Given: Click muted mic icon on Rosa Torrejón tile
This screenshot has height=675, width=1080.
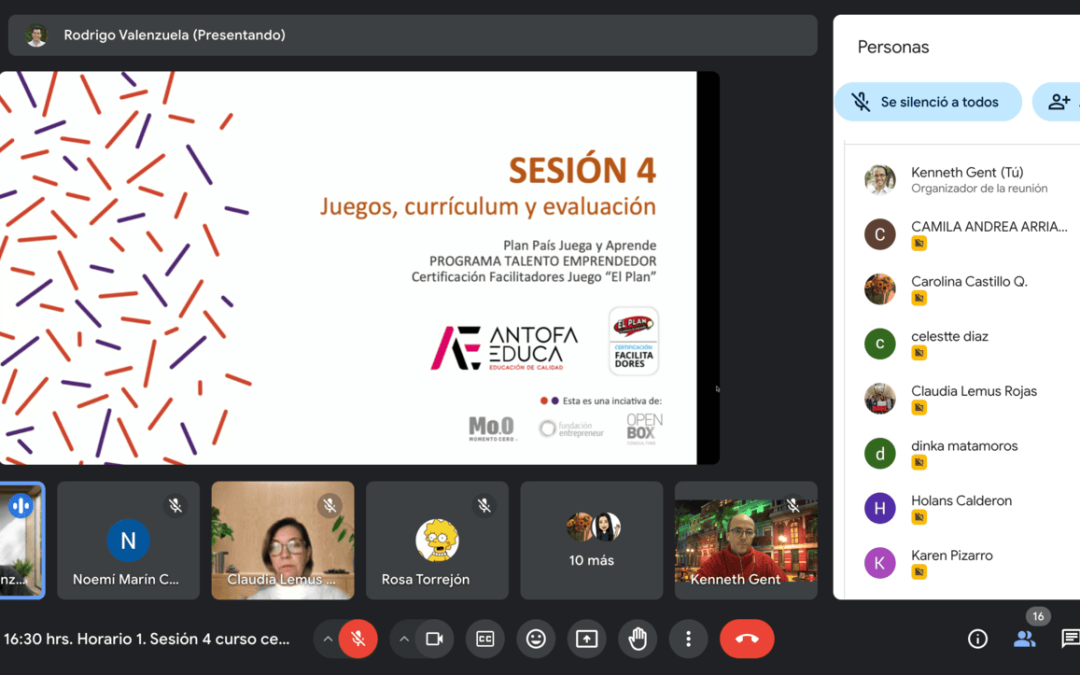Looking at the screenshot, I should (484, 506).
